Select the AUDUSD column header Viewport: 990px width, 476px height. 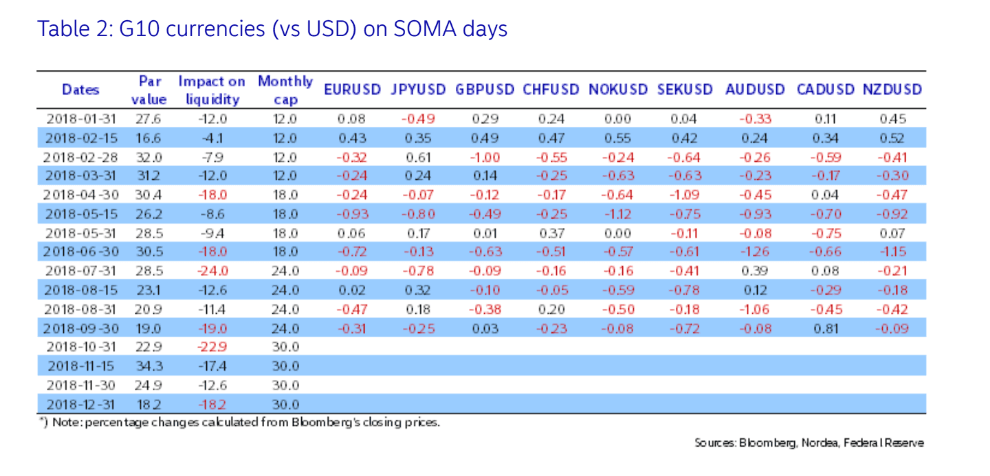[x=755, y=90]
